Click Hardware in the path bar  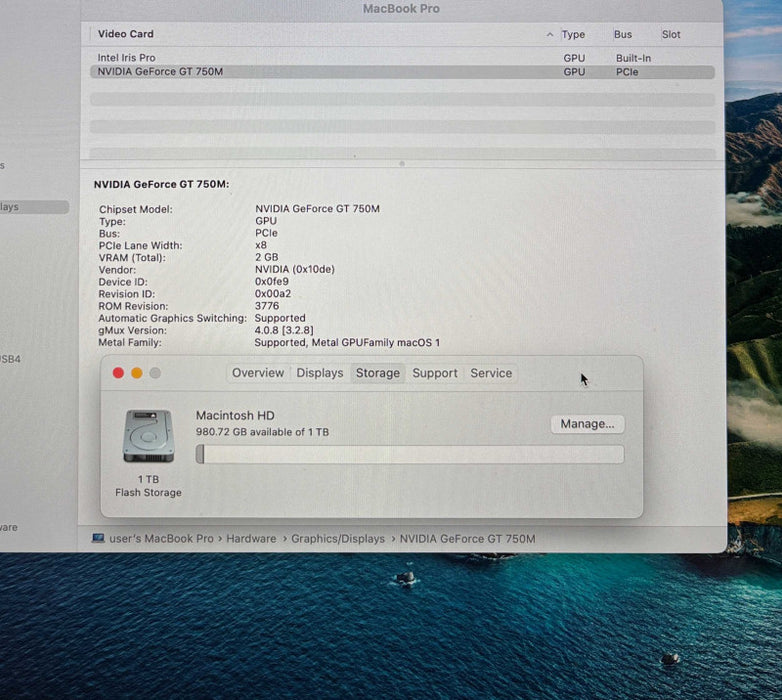click(251, 538)
